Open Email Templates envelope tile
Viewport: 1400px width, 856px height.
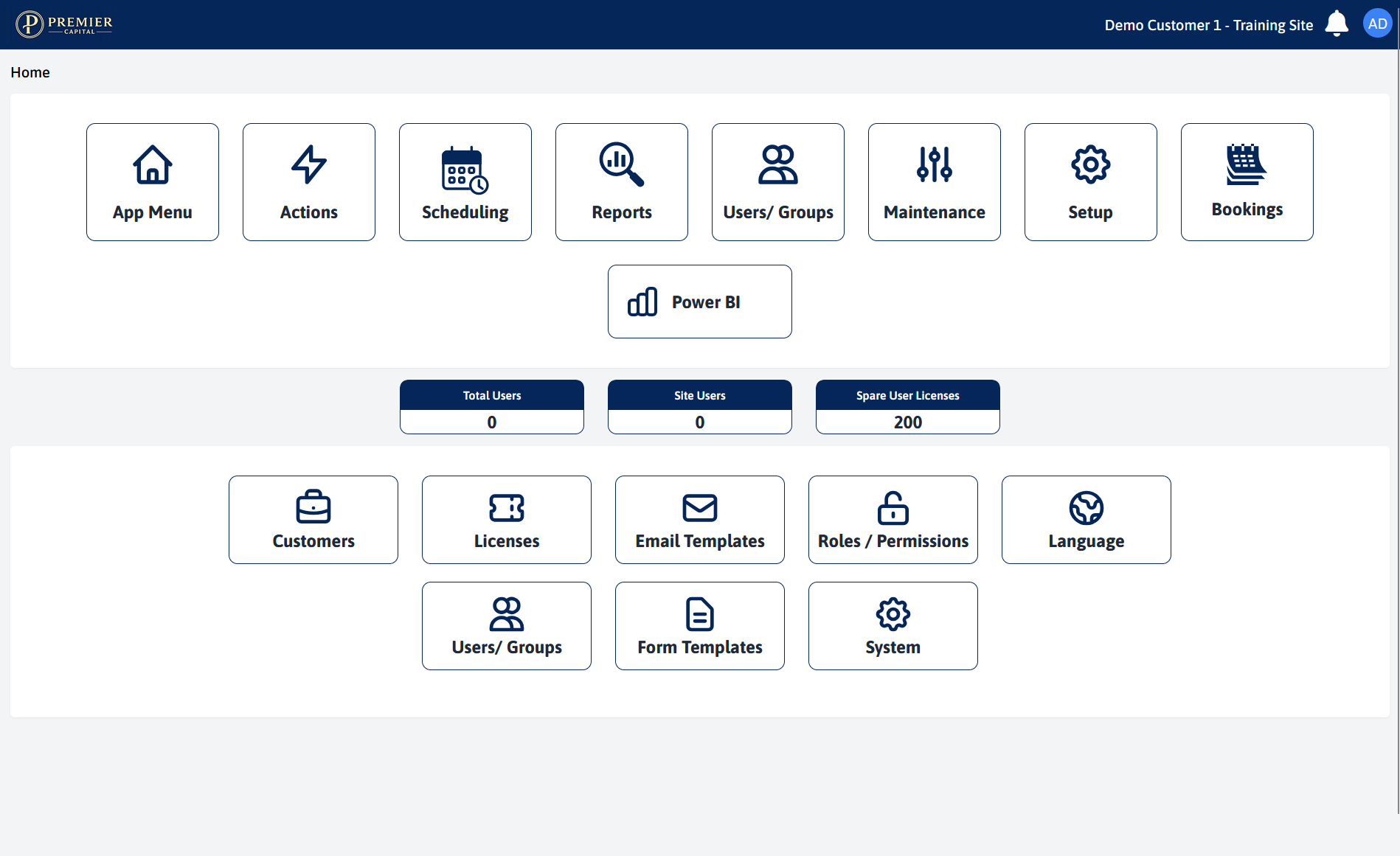(700, 520)
